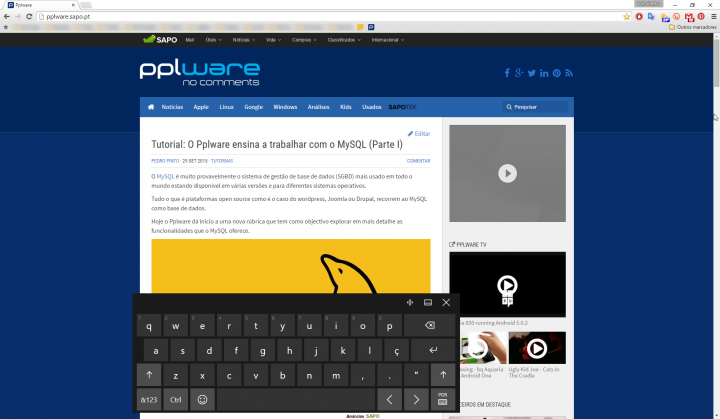Click author PEDRO PINTO link

coord(165,161)
